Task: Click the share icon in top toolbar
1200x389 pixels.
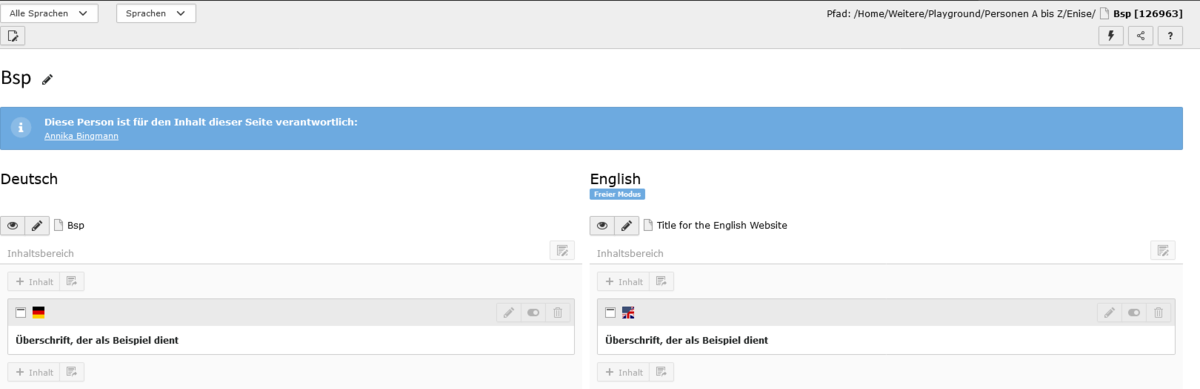Action: tap(1141, 36)
